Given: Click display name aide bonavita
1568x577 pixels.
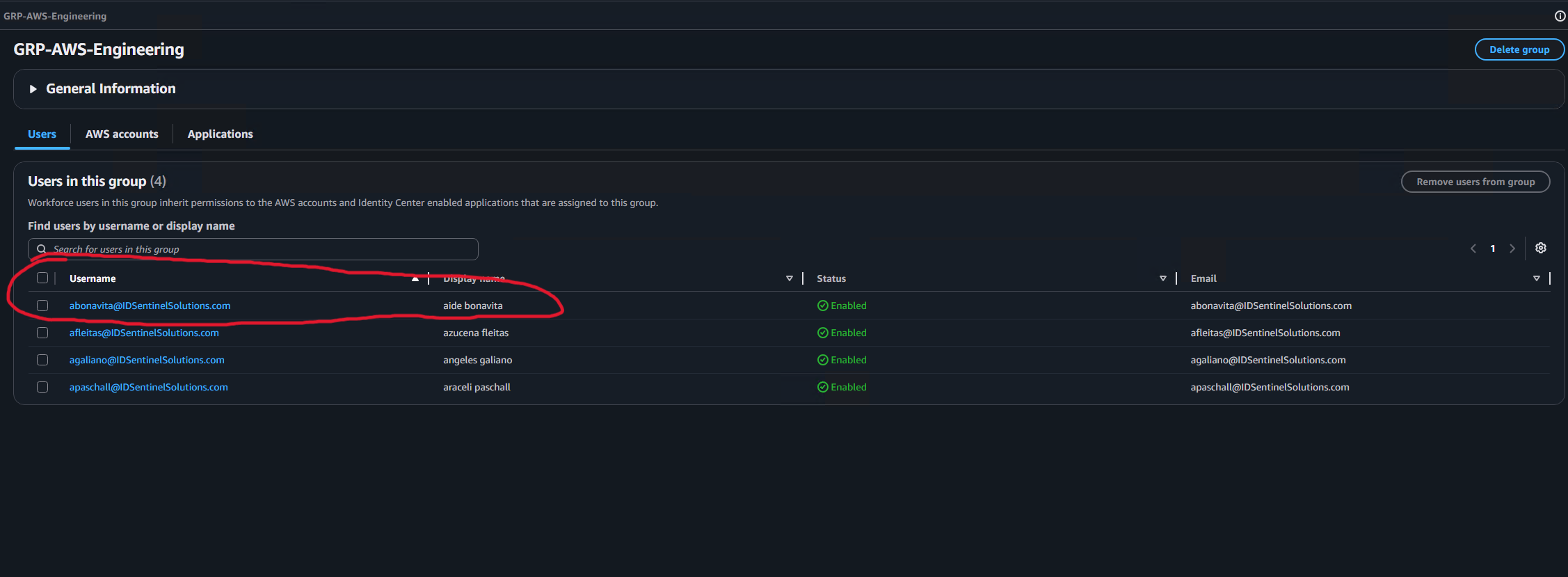Looking at the screenshot, I should 473,306.
